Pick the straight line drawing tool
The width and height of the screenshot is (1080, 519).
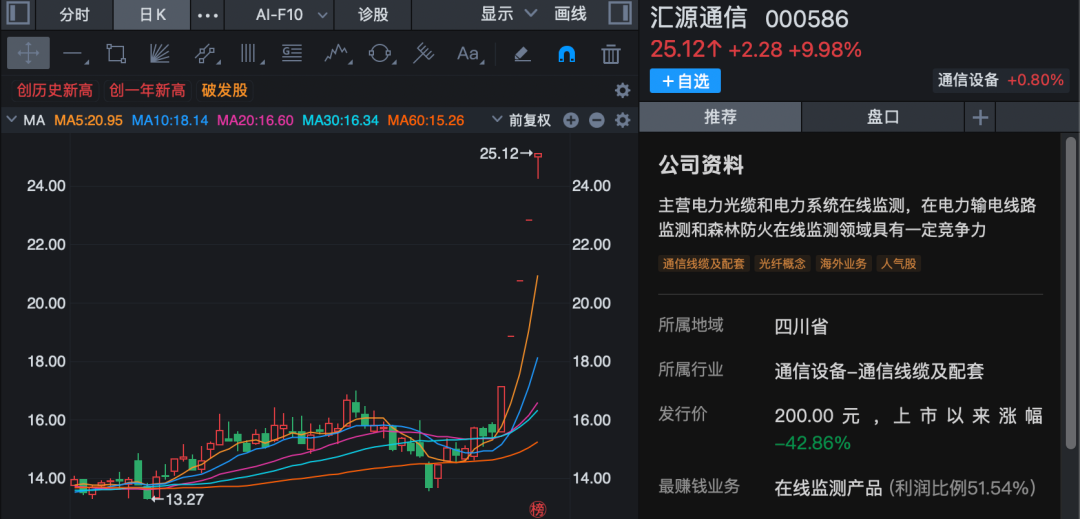(x=73, y=53)
